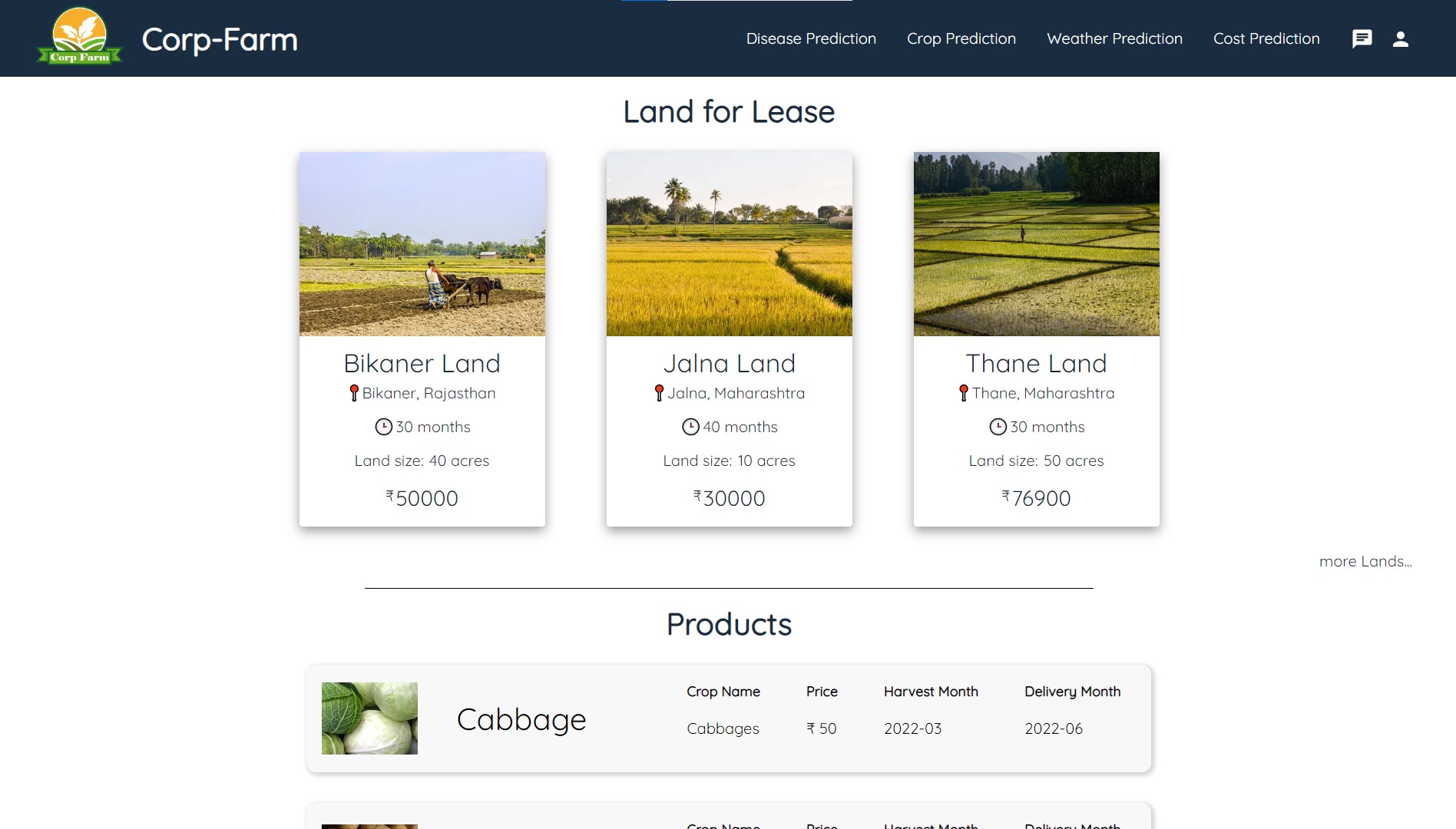The height and width of the screenshot is (829, 1456).
Task: Click the clock icon on Bikaner Land card
Action: [x=383, y=427]
